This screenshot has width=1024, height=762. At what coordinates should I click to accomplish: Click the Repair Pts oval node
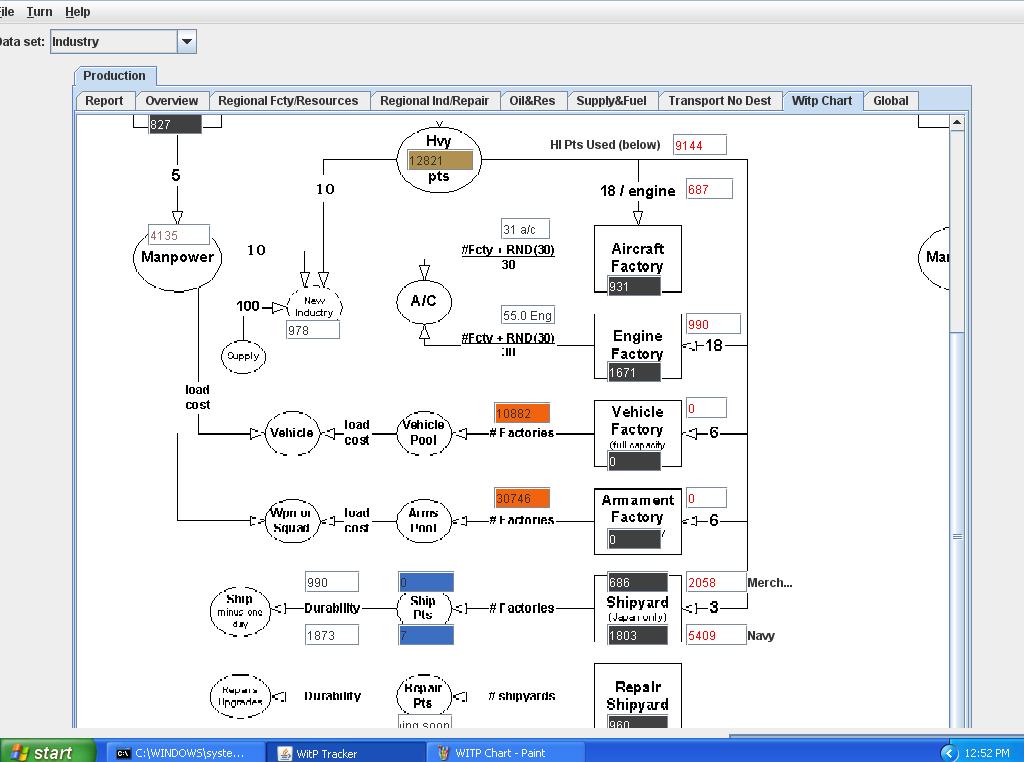tap(423, 695)
